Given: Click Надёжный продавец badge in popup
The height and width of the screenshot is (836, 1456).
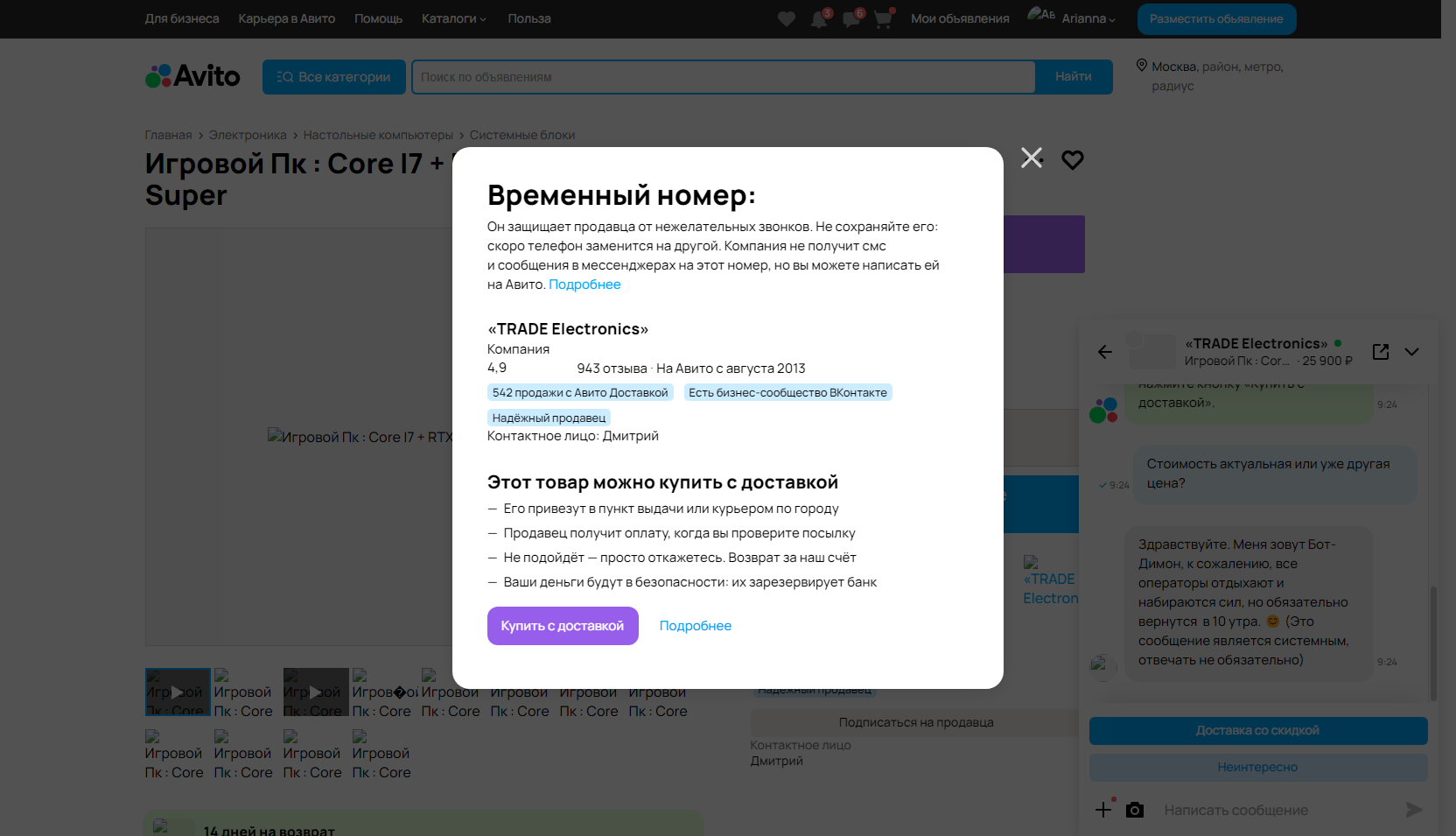Looking at the screenshot, I should 549,418.
